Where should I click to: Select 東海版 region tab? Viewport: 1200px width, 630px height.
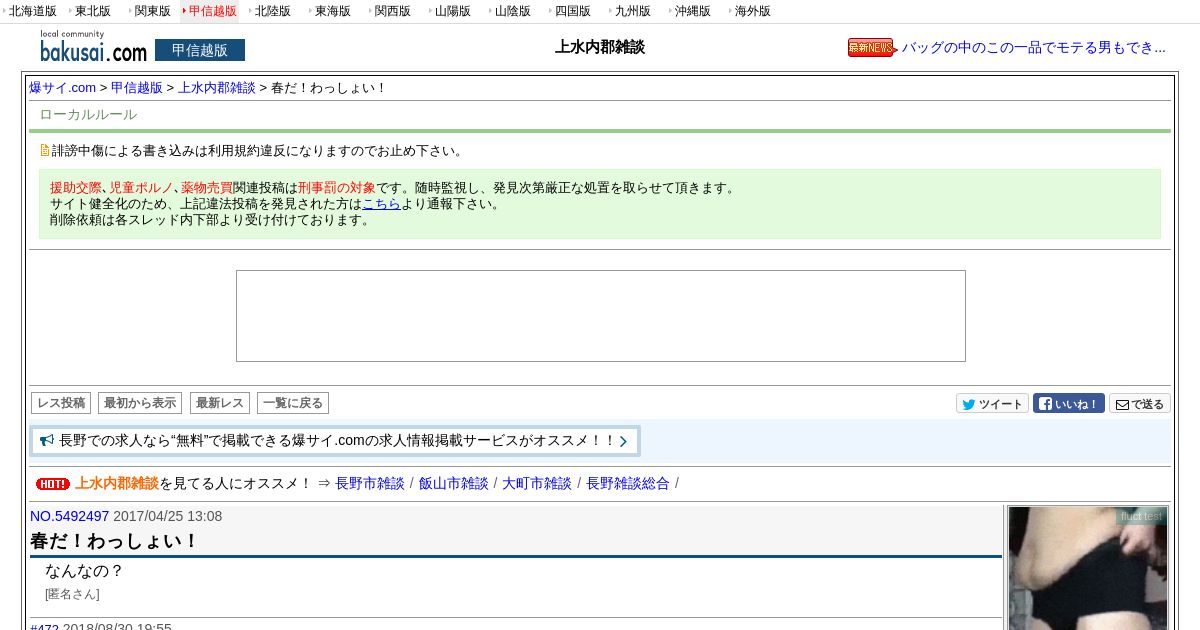[332, 11]
